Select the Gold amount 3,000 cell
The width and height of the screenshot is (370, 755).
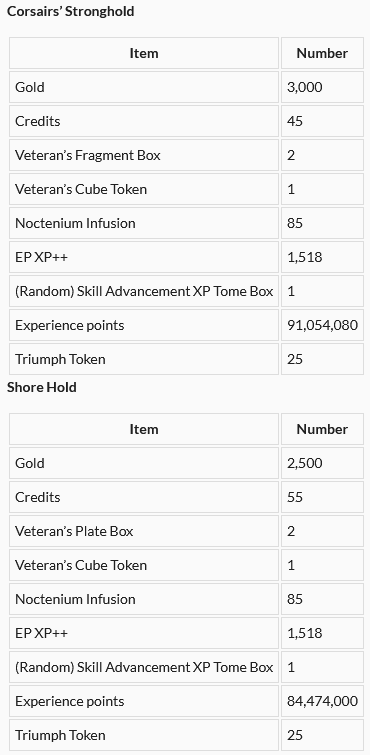tap(322, 87)
